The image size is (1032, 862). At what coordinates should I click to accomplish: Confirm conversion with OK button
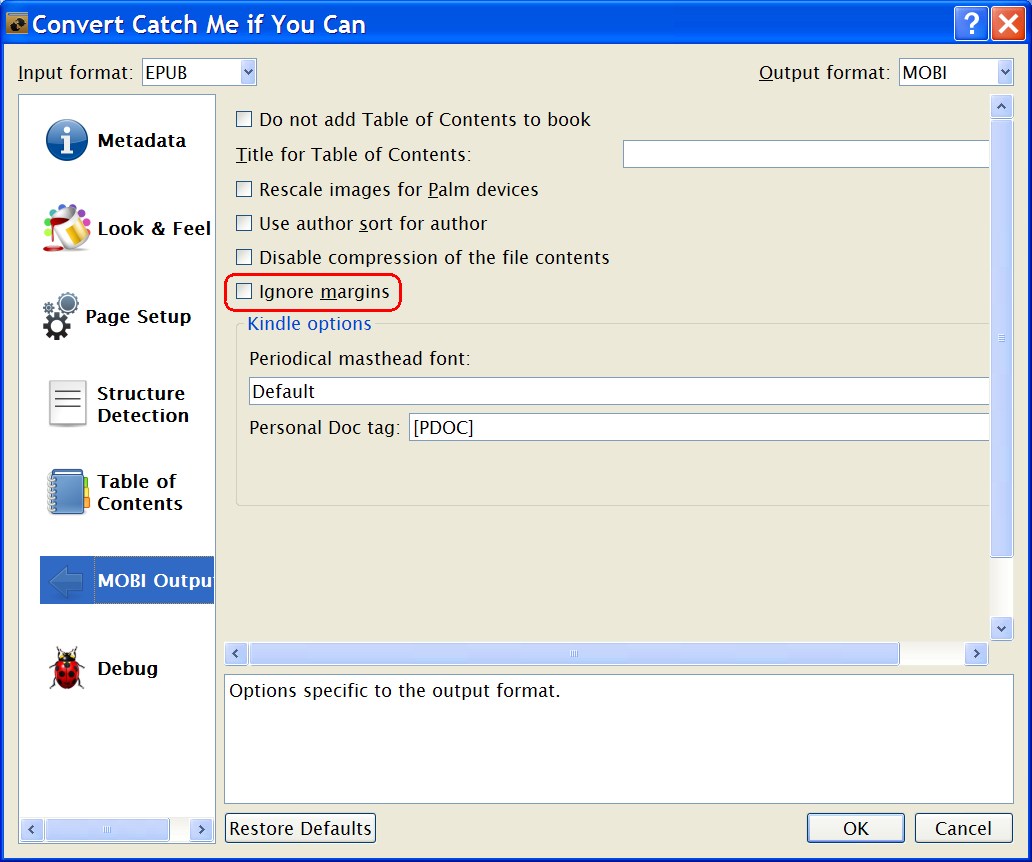(856, 828)
